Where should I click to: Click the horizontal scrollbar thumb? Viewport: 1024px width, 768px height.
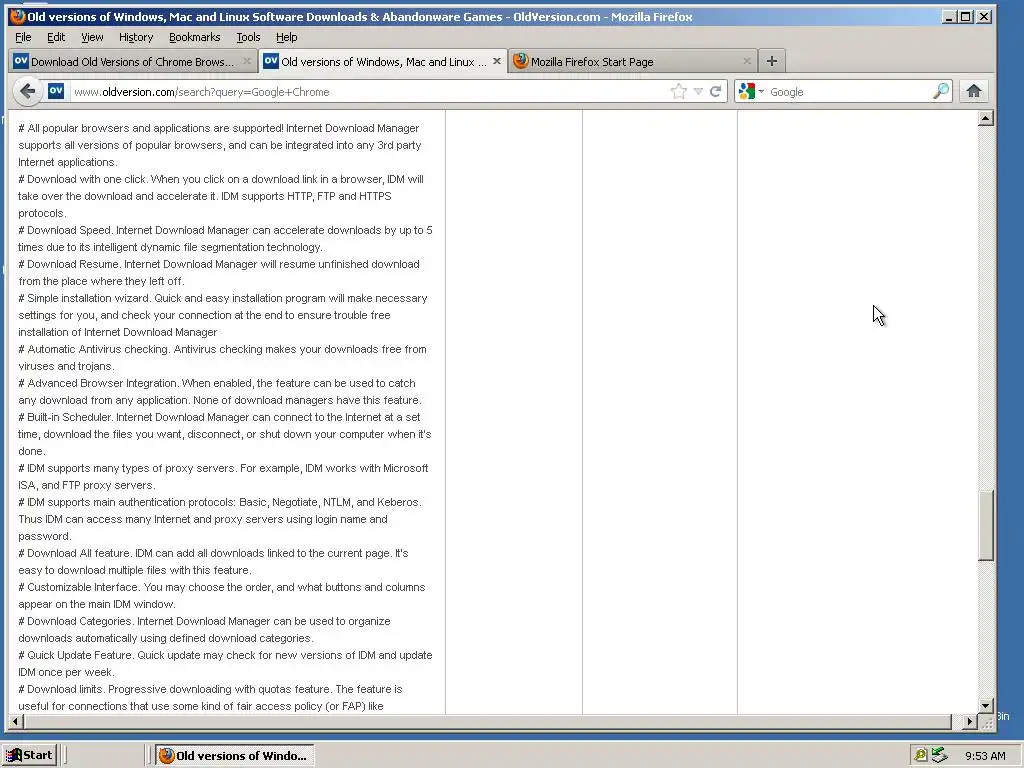click(x=488, y=722)
